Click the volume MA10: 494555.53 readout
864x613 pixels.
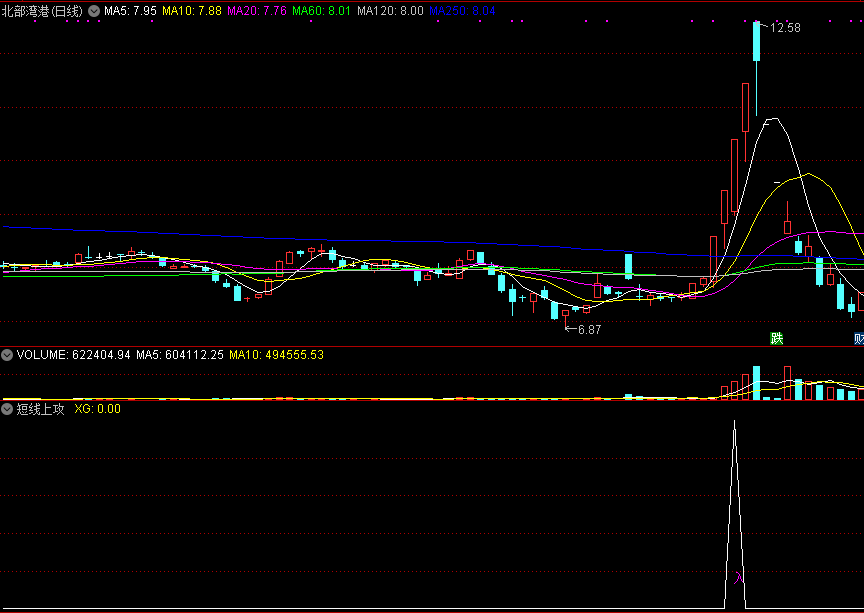click(x=277, y=355)
